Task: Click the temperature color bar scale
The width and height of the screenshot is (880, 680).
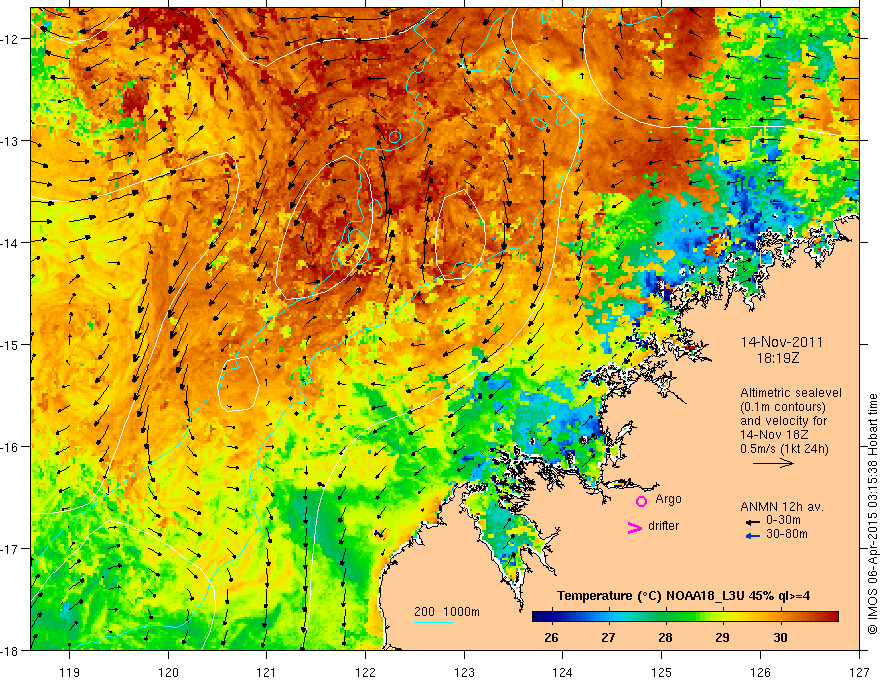Action: pyautogui.click(x=685, y=616)
